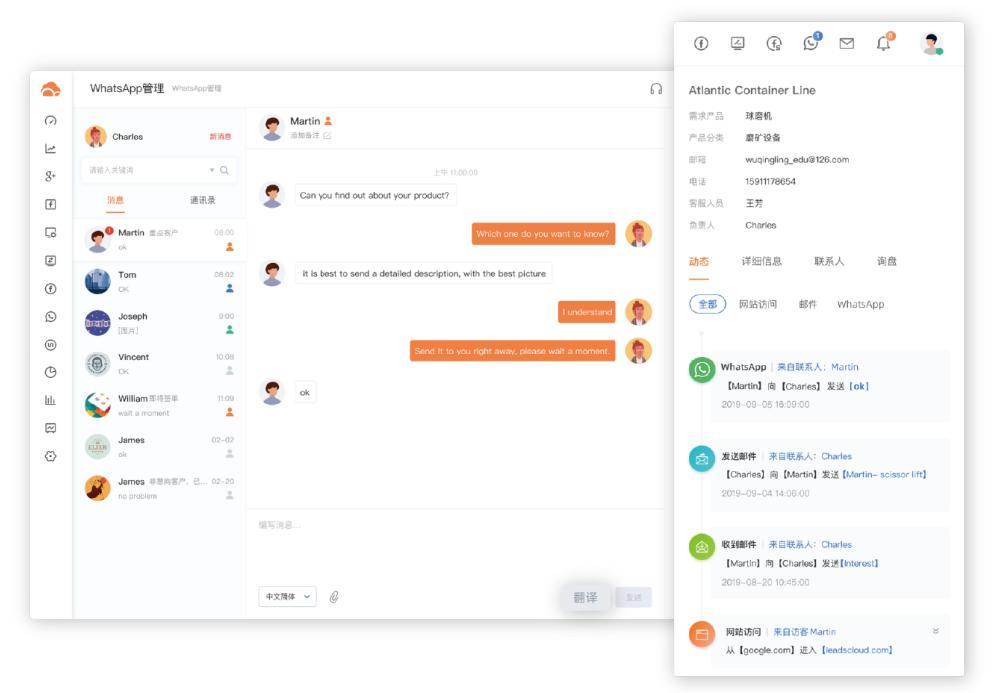Switch to the 联系人 tab in right panel
This screenshot has width=993, height=693.
point(830,259)
